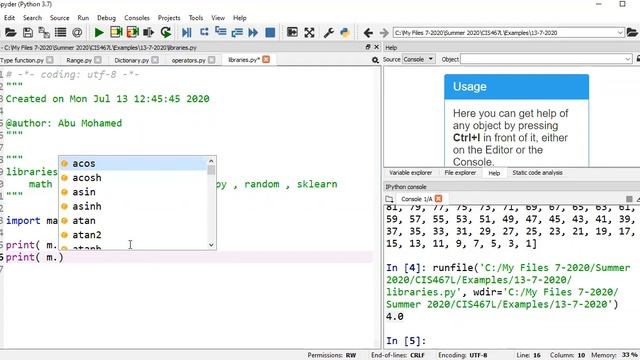Open the Consoles menu
640x360 pixels.
click(137, 18)
